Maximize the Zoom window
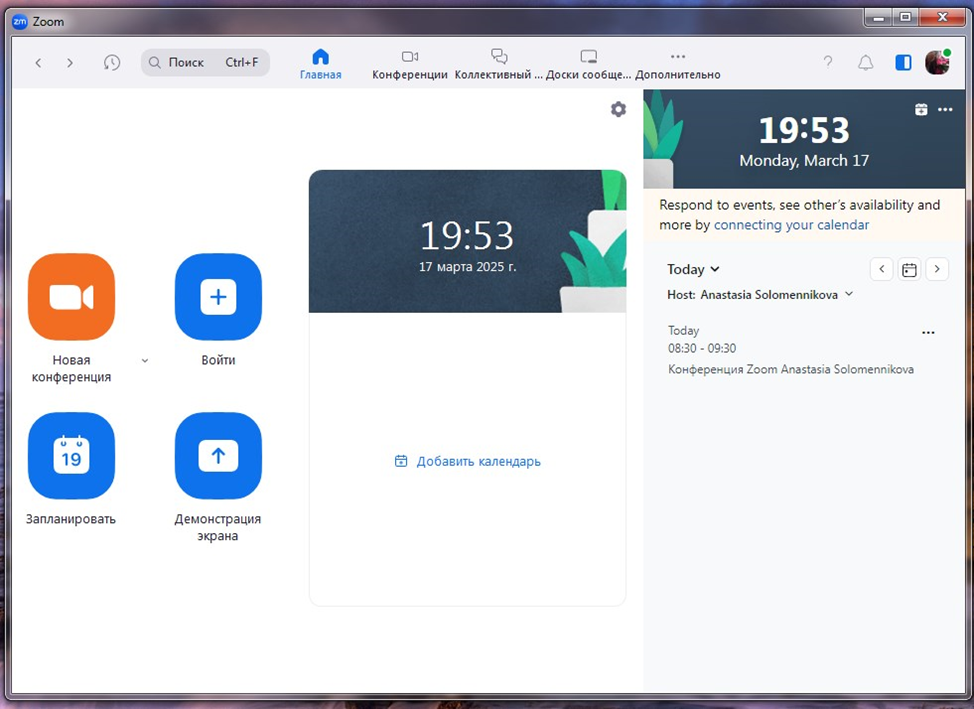Screen dimensions: 974x709 click(906, 18)
